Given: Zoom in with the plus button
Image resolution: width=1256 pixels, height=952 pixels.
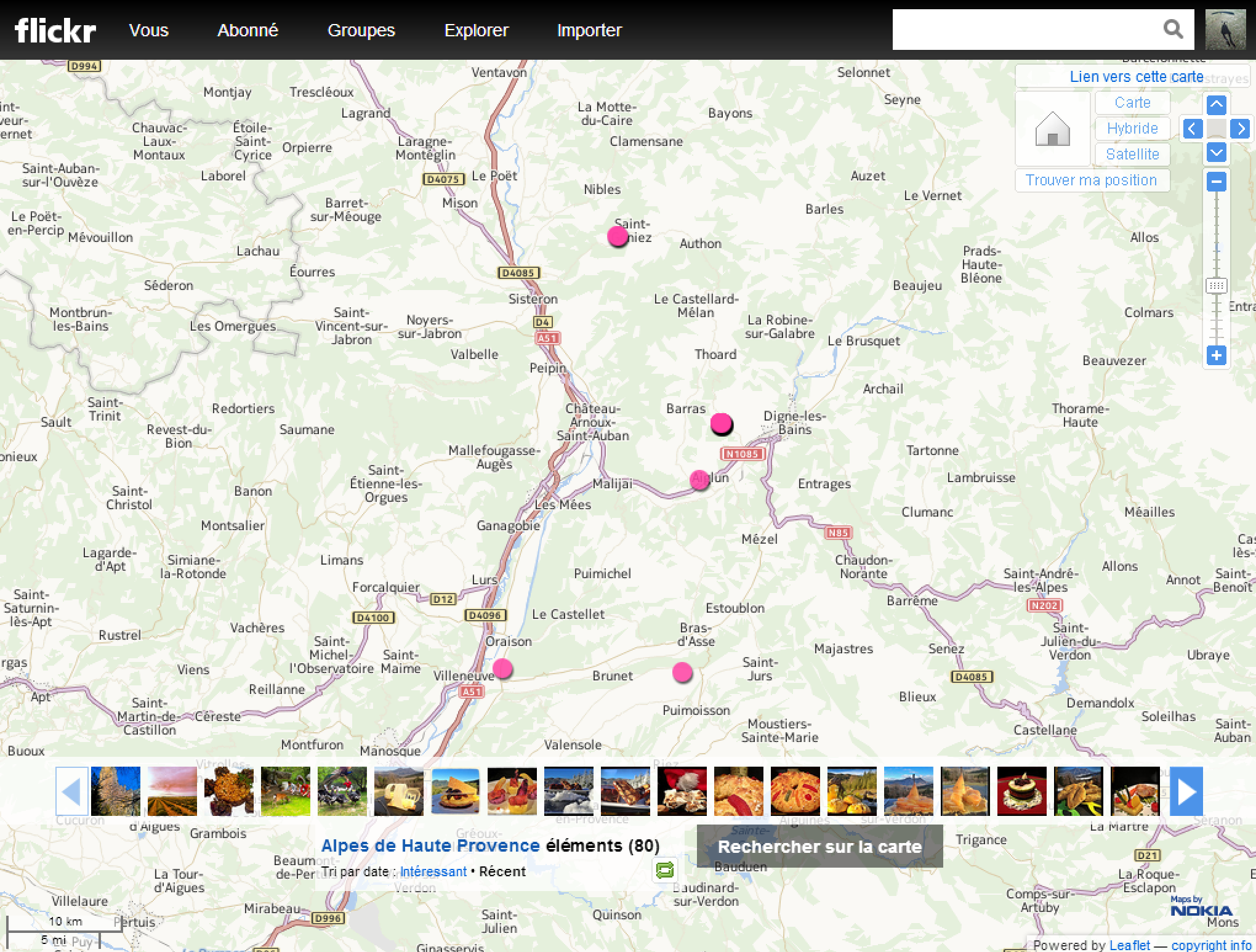Looking at the screenshot, I should tap(1216, 355).
